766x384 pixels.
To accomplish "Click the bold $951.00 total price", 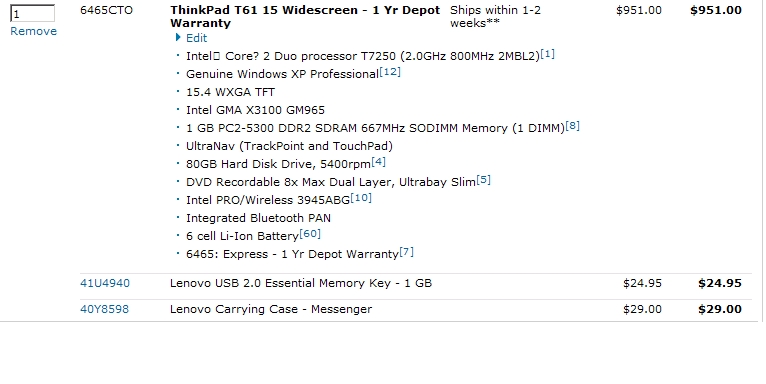I will [x=716, y=10].
